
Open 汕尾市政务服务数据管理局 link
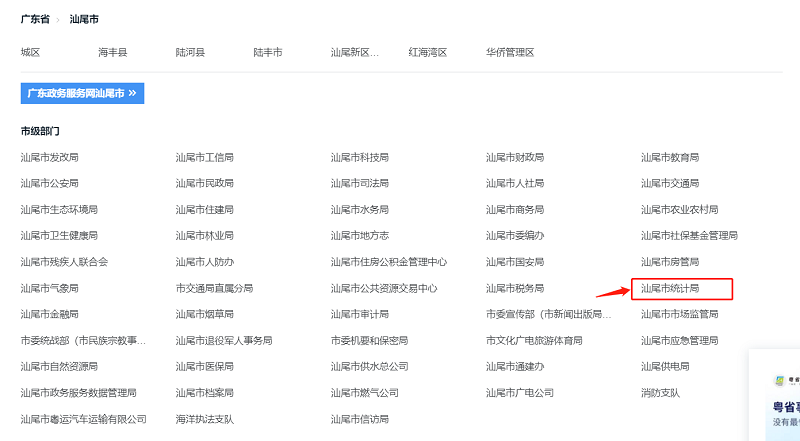[79, 393]
